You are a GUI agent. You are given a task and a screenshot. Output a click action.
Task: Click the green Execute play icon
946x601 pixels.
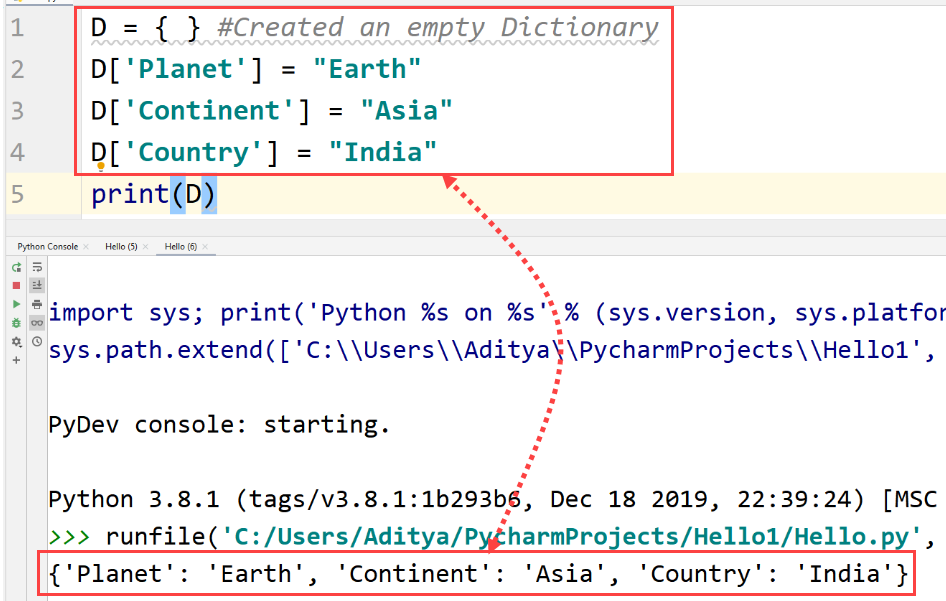[x=16, y=304]
